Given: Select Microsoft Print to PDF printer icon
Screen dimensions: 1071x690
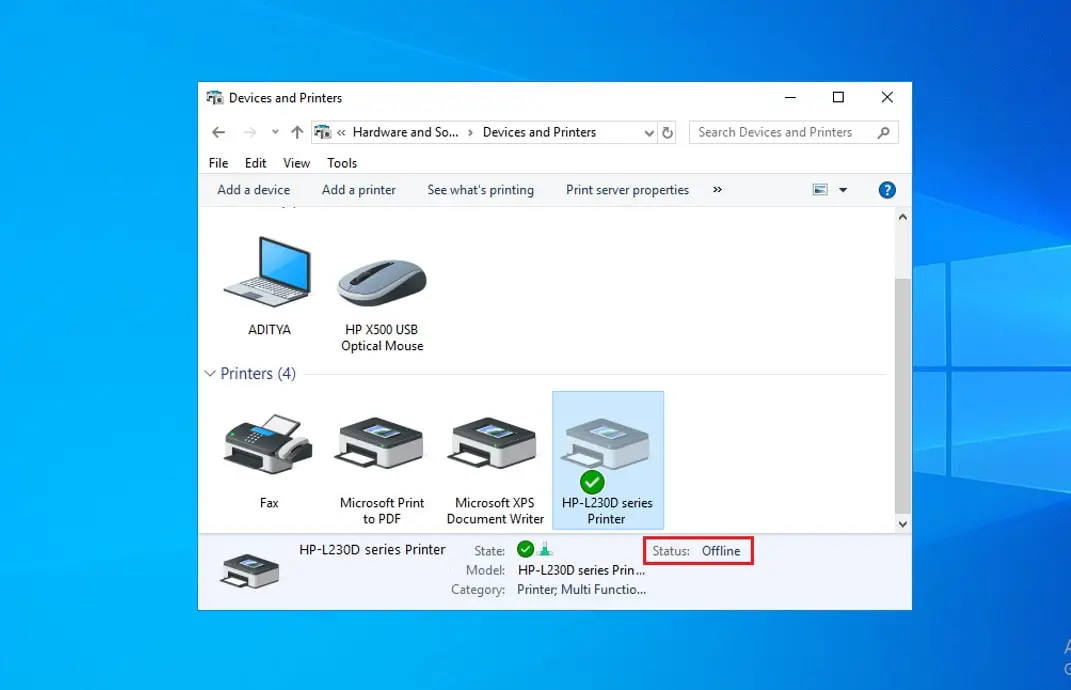Looking at the screenshot, I should (381, 443).
